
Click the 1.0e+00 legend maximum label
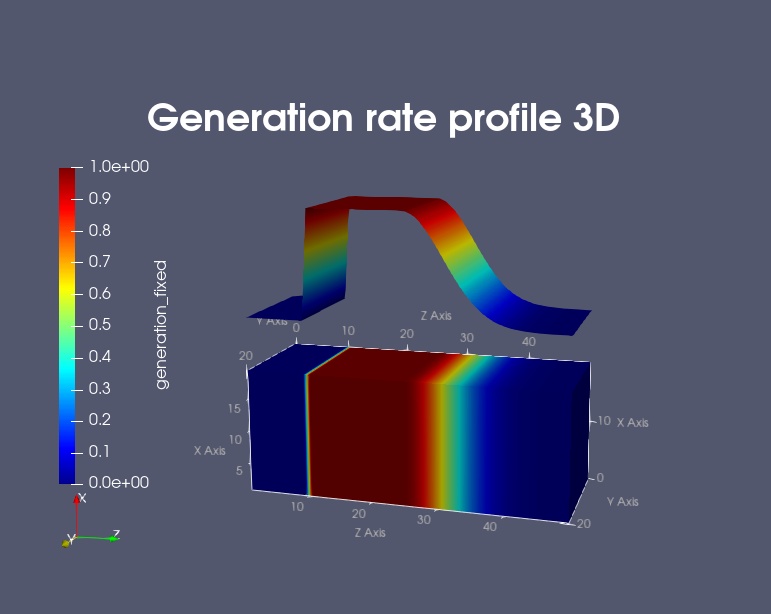click(x=119, y=167)
